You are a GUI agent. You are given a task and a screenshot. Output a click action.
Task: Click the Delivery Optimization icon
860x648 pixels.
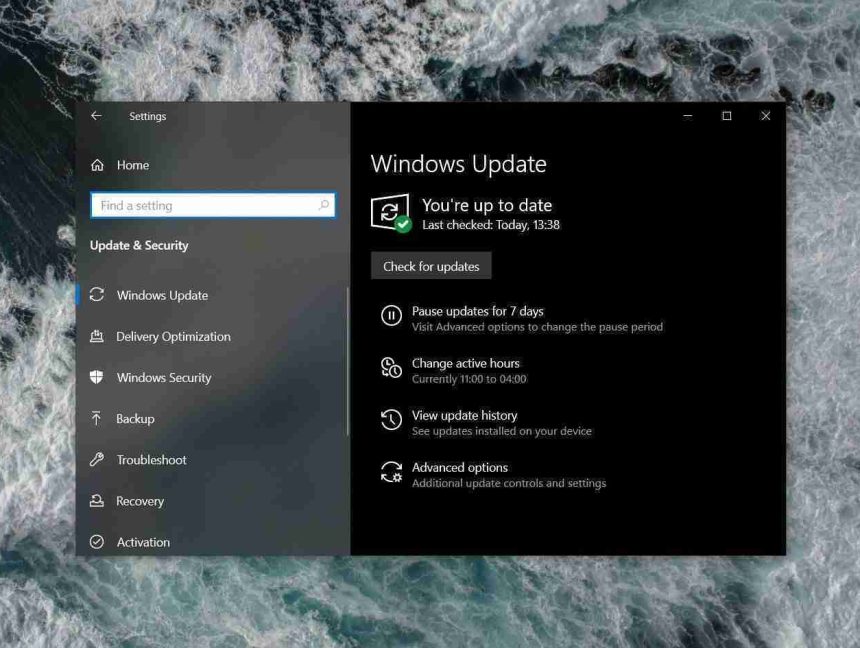point(97,336)
